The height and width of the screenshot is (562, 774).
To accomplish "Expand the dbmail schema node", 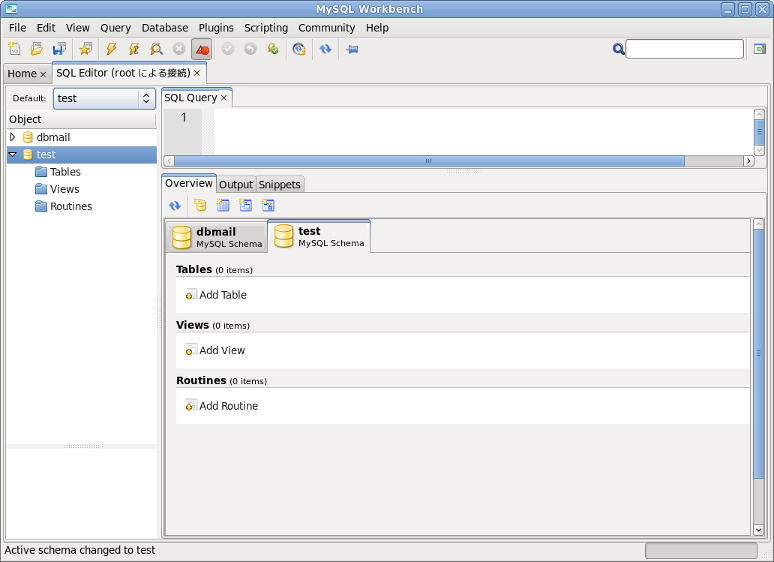I will click(x=13, y=137).
